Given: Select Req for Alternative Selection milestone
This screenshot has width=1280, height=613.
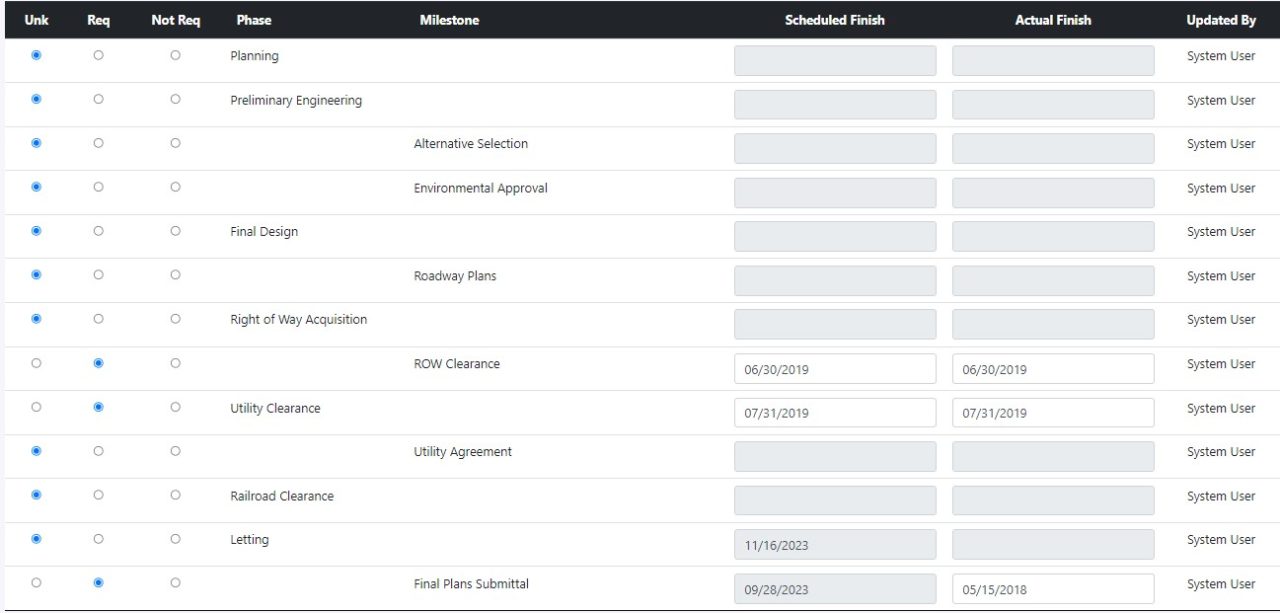Looking at the screenshot, I should (98, 143).
